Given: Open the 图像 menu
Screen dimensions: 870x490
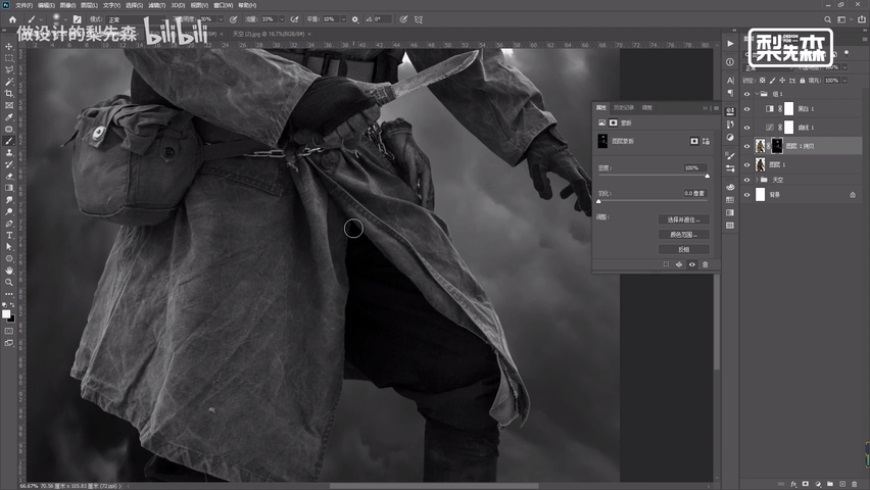Looking at the screenshot, I should 68,5.
